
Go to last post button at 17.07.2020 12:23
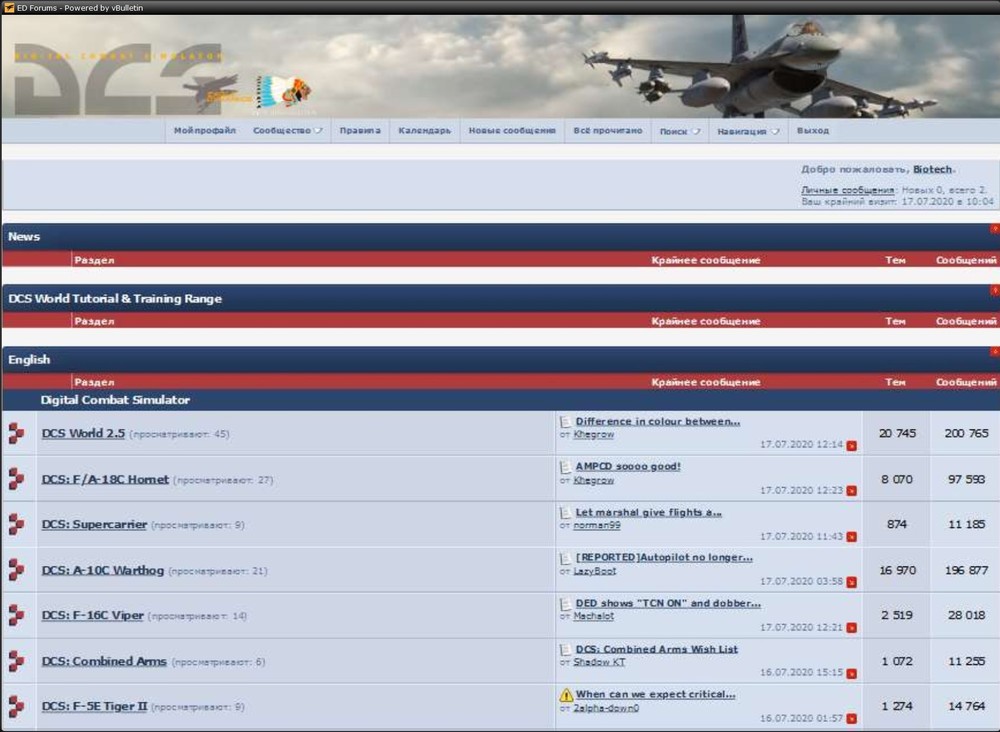[x=851, y=491]
